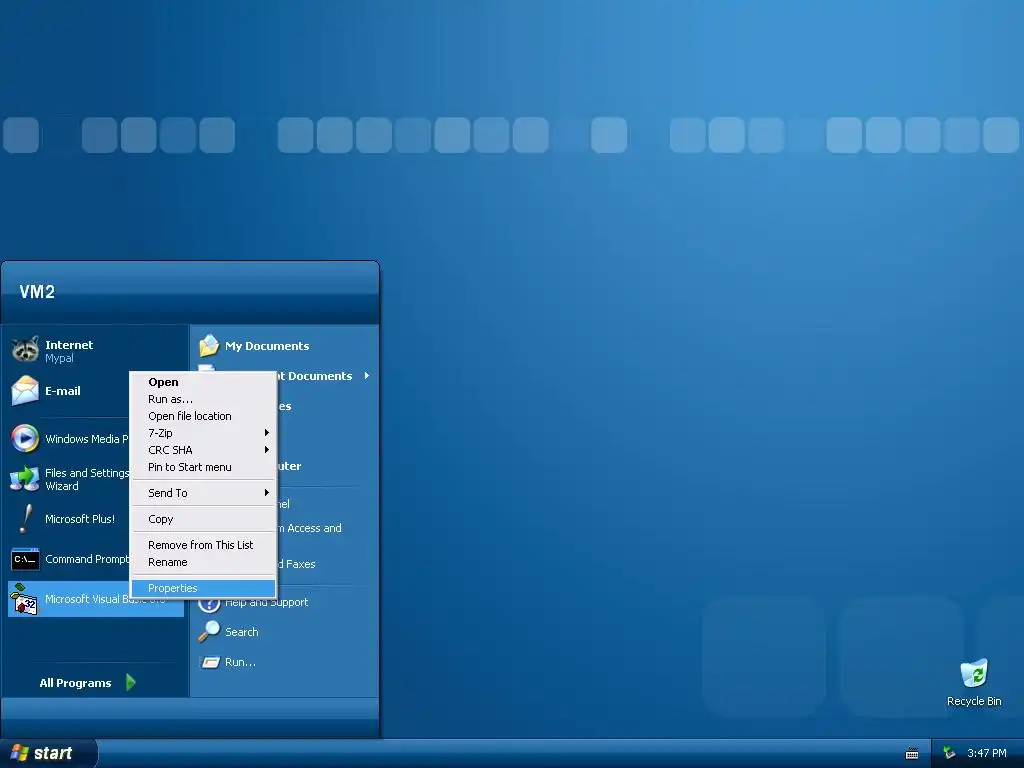Click the 3:47 PM clock
Screen dimensions: 1024x768
[986, 753]
